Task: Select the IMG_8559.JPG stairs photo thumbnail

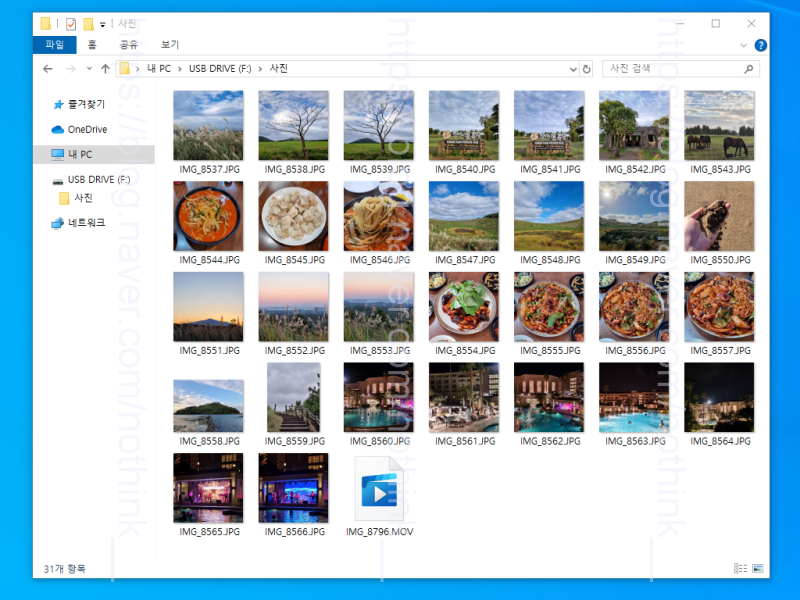Action: click(x=293, y=397)
